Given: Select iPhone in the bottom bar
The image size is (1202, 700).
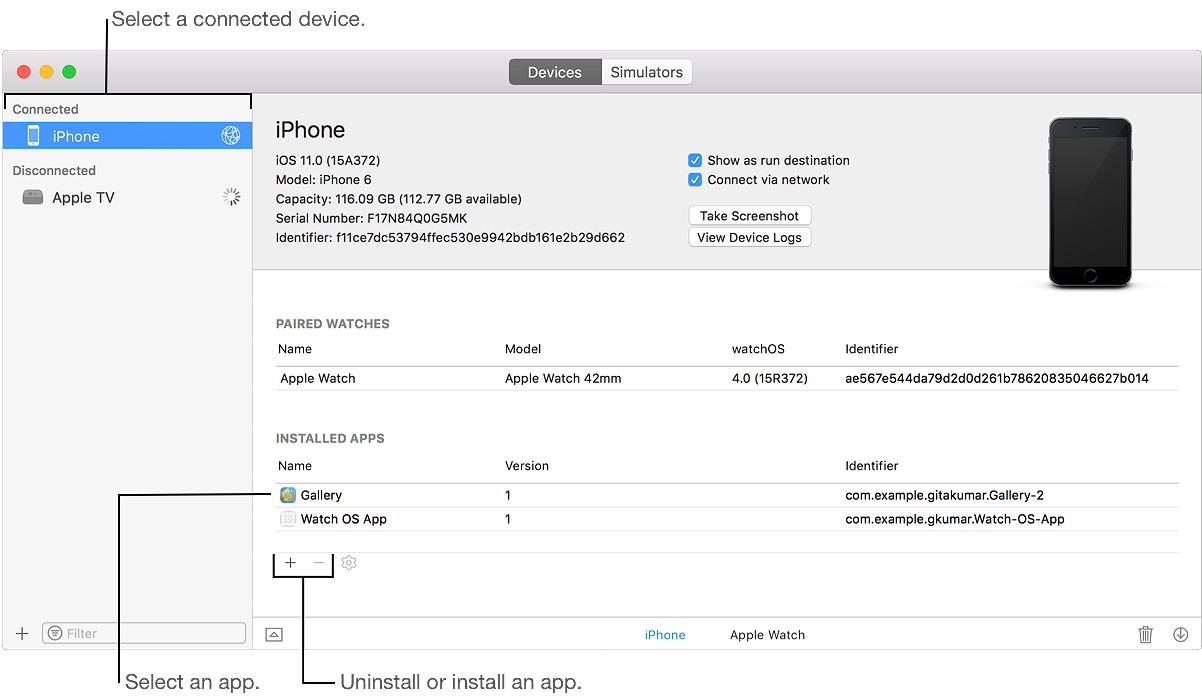Looking at the screenshot, I should point(665,635).
